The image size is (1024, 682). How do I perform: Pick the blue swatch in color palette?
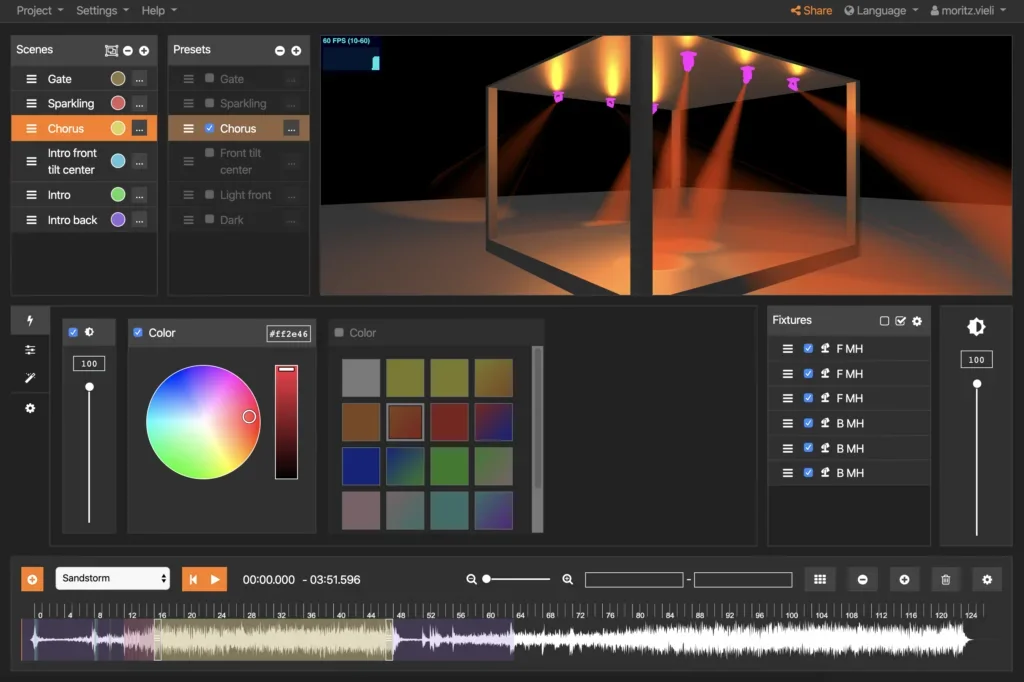360,466
